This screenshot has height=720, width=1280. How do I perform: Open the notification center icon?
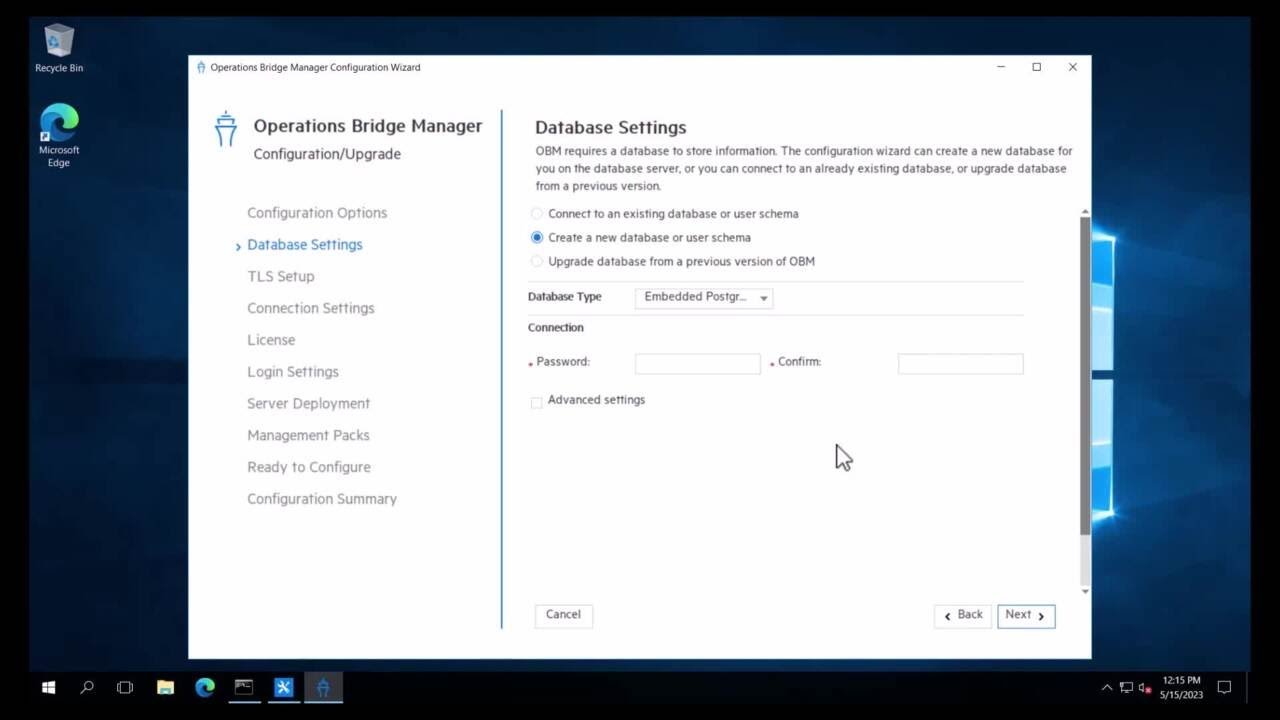click(x=1224, y=688)
